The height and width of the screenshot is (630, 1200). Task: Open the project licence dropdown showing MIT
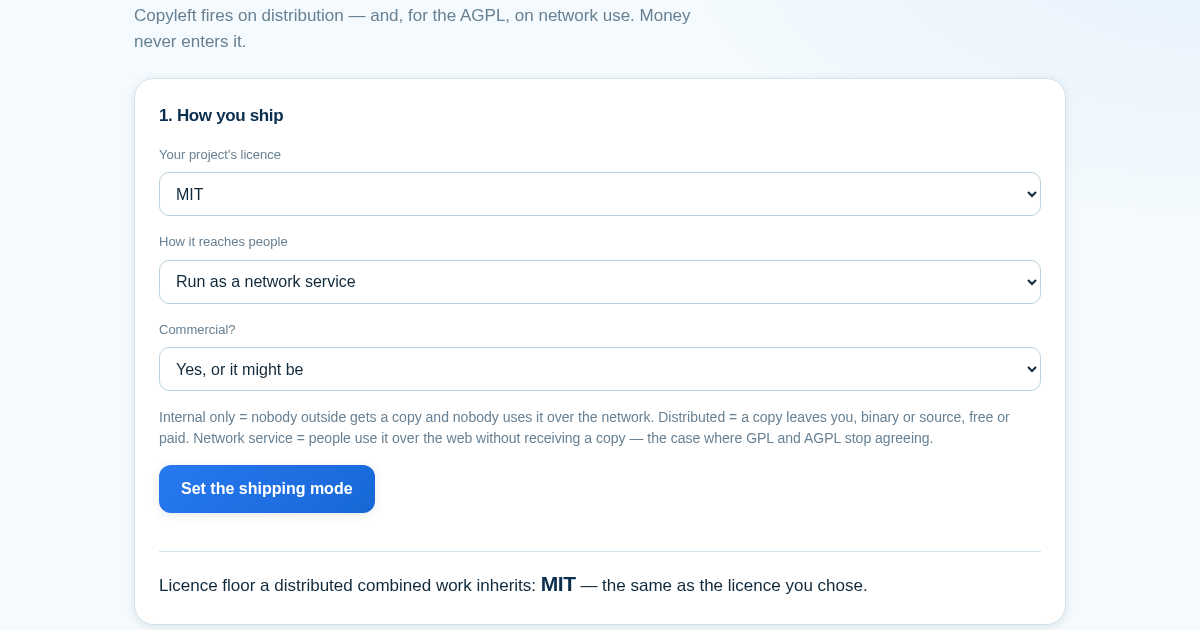pos(600,194)
